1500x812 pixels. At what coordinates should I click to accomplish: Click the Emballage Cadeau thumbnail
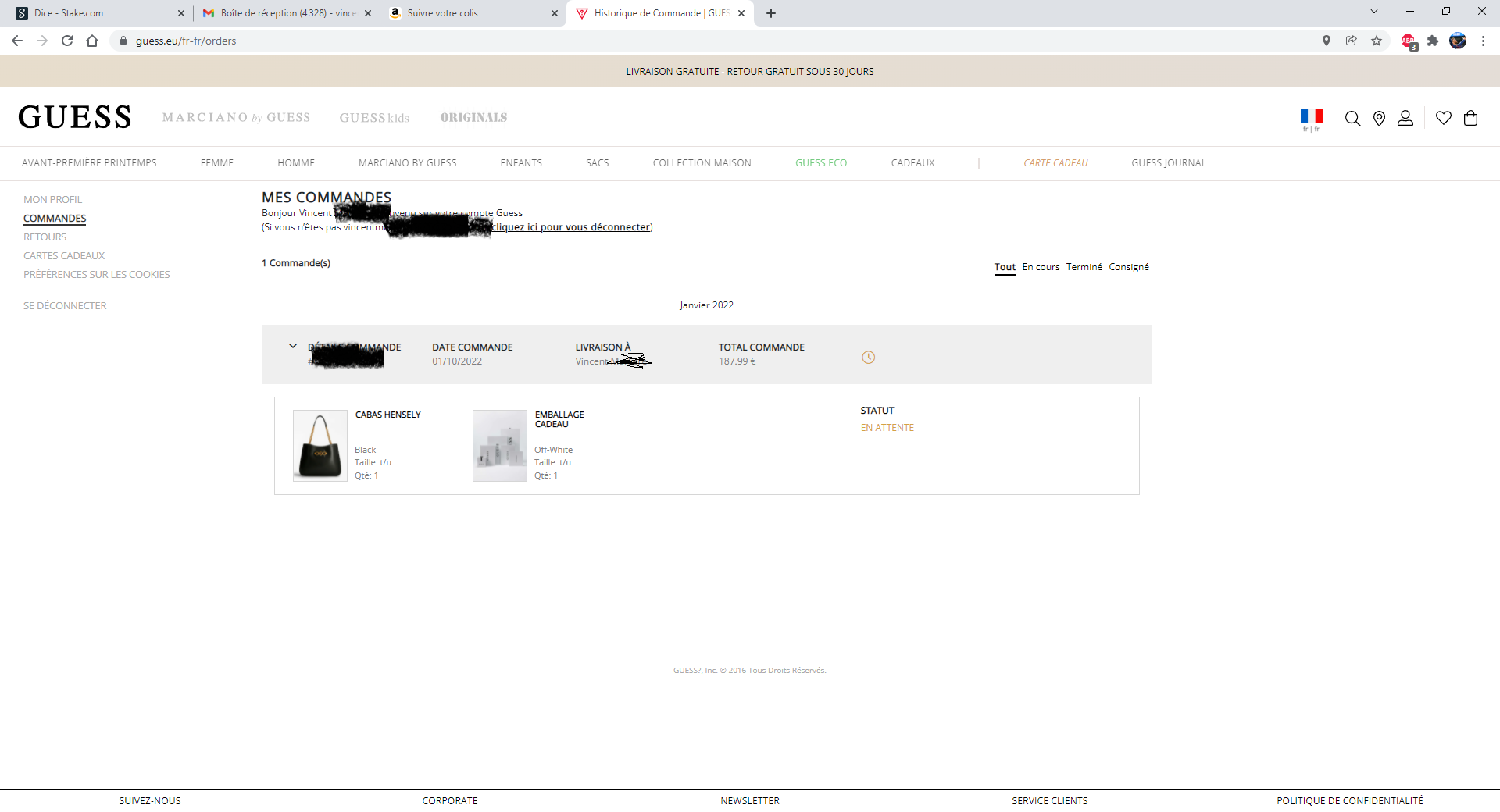pos(500,446)
